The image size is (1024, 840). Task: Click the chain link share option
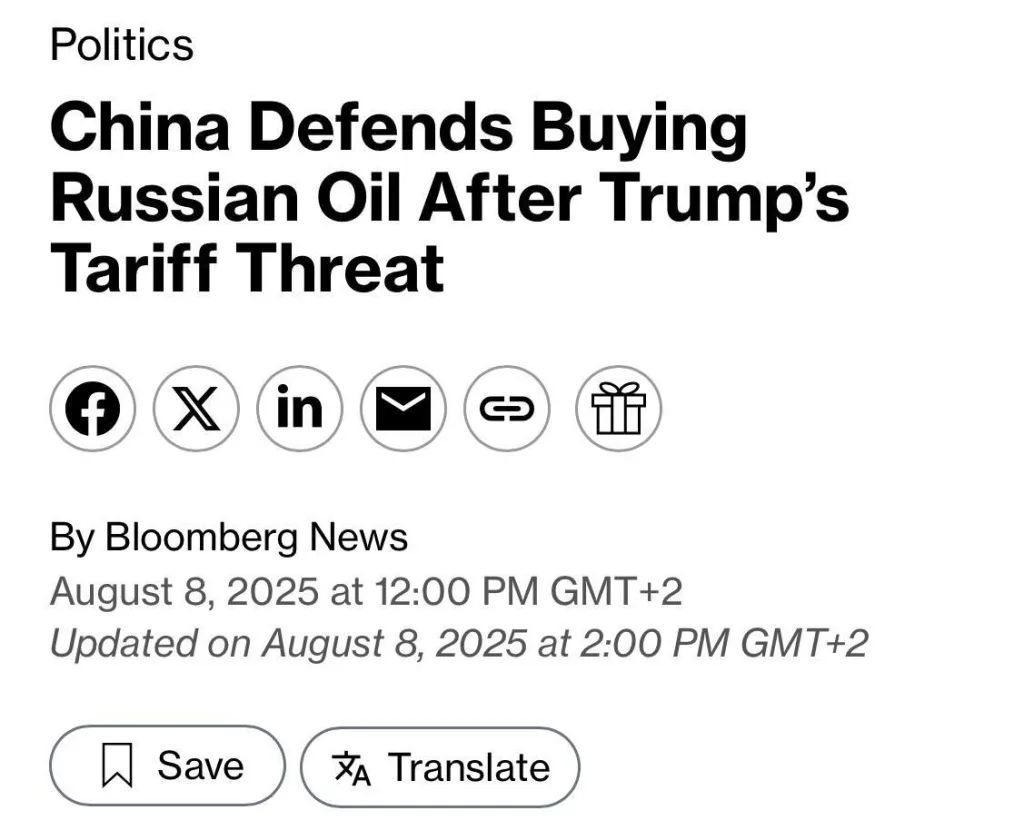(506, 408)
